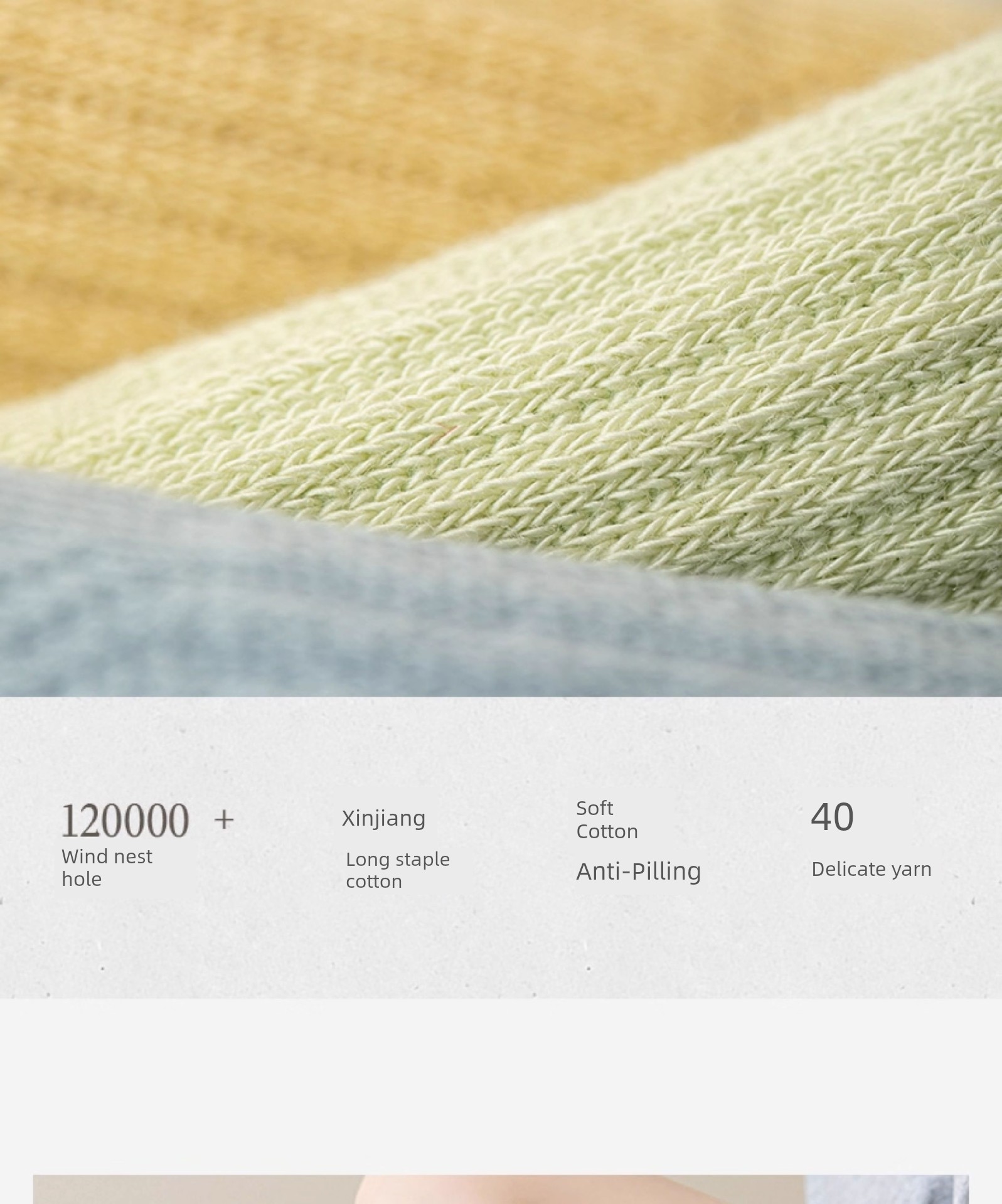
Task: Click the 120000 number text
Action: pyautogui.click(x=125, y=820)
